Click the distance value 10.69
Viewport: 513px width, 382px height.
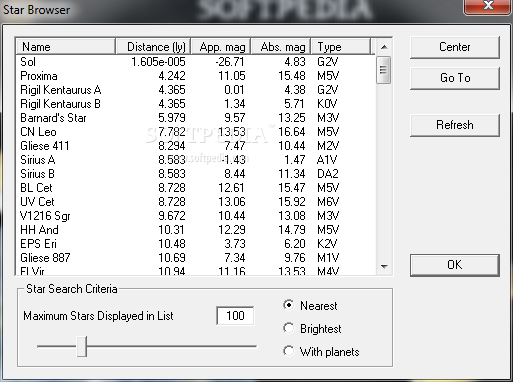[172, 258]
